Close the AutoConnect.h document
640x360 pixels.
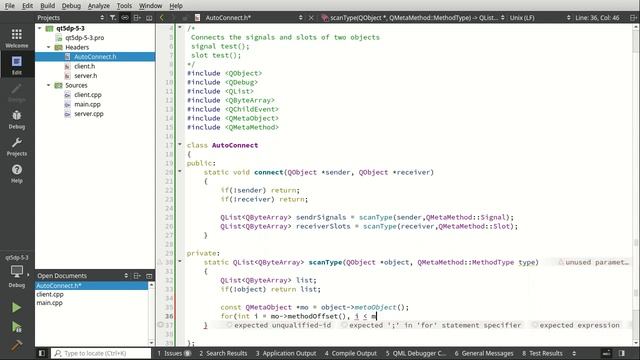click(311, 18)
